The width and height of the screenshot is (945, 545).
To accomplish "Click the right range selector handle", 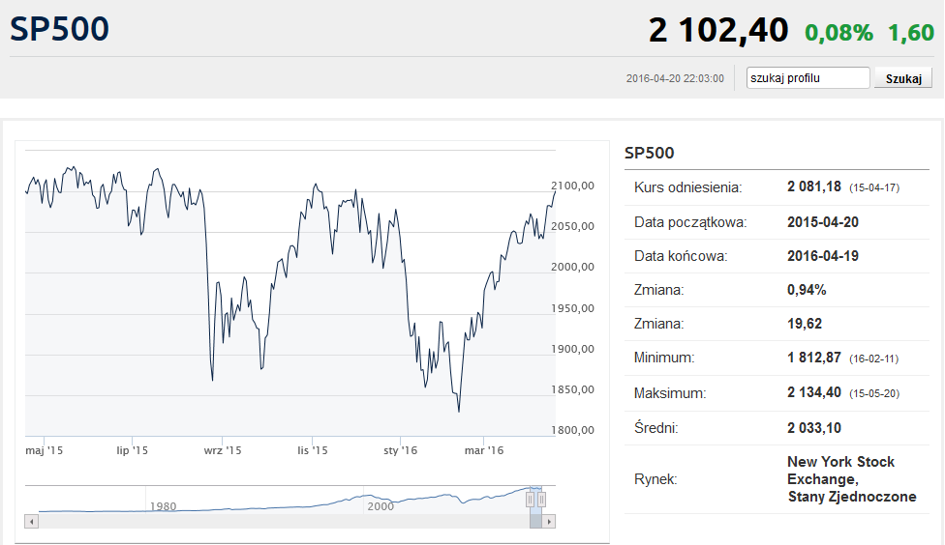I will click(541, 500).
